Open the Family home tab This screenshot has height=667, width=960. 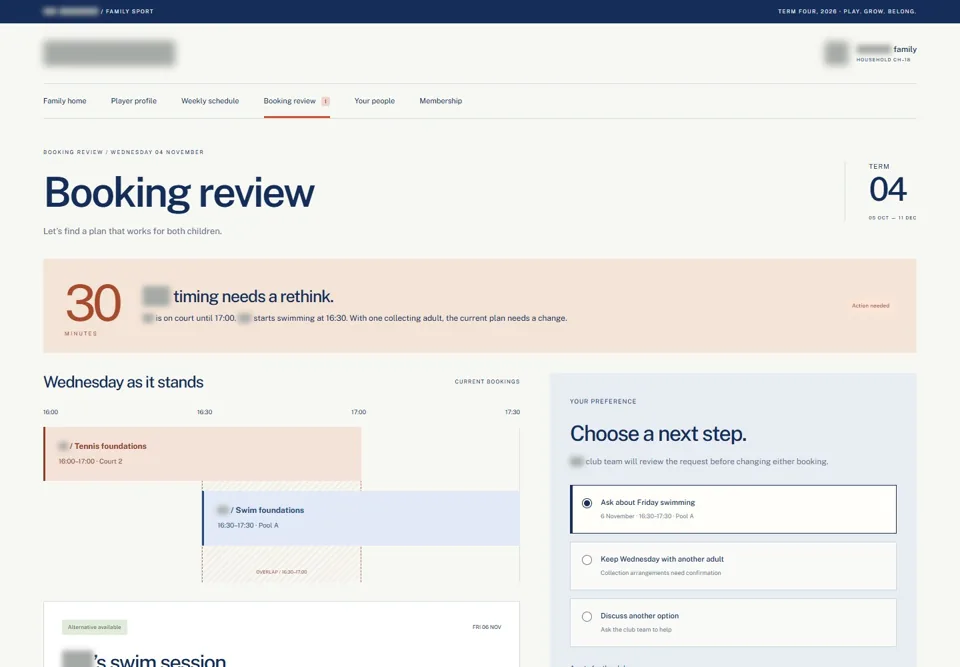pyautogui.click(x=64, y=101)
